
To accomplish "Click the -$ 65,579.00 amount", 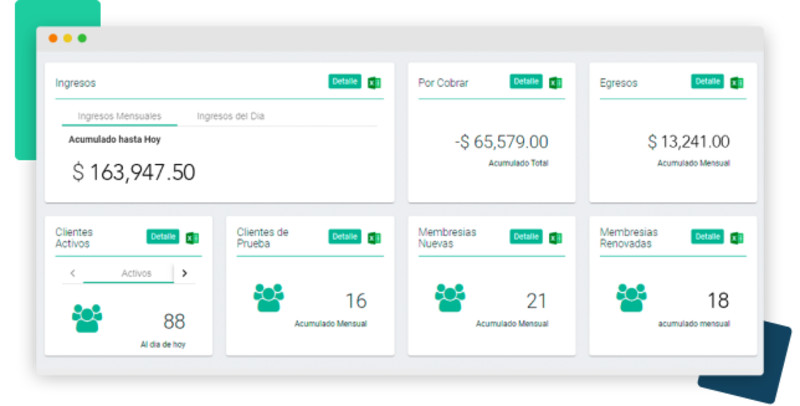I will pos(502,142).
